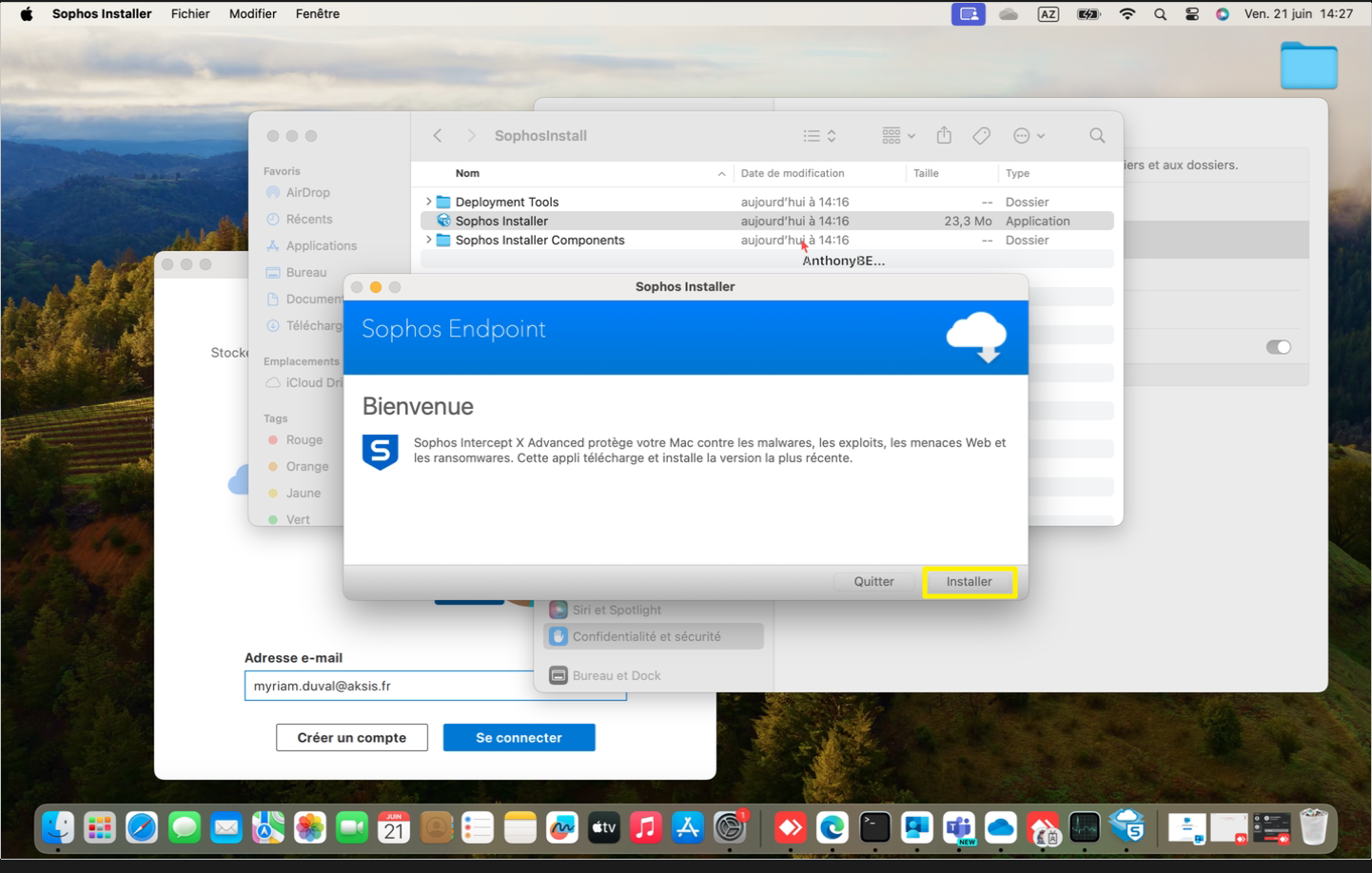
Task: Click the Finder tag icon
Action: point(982,136)
